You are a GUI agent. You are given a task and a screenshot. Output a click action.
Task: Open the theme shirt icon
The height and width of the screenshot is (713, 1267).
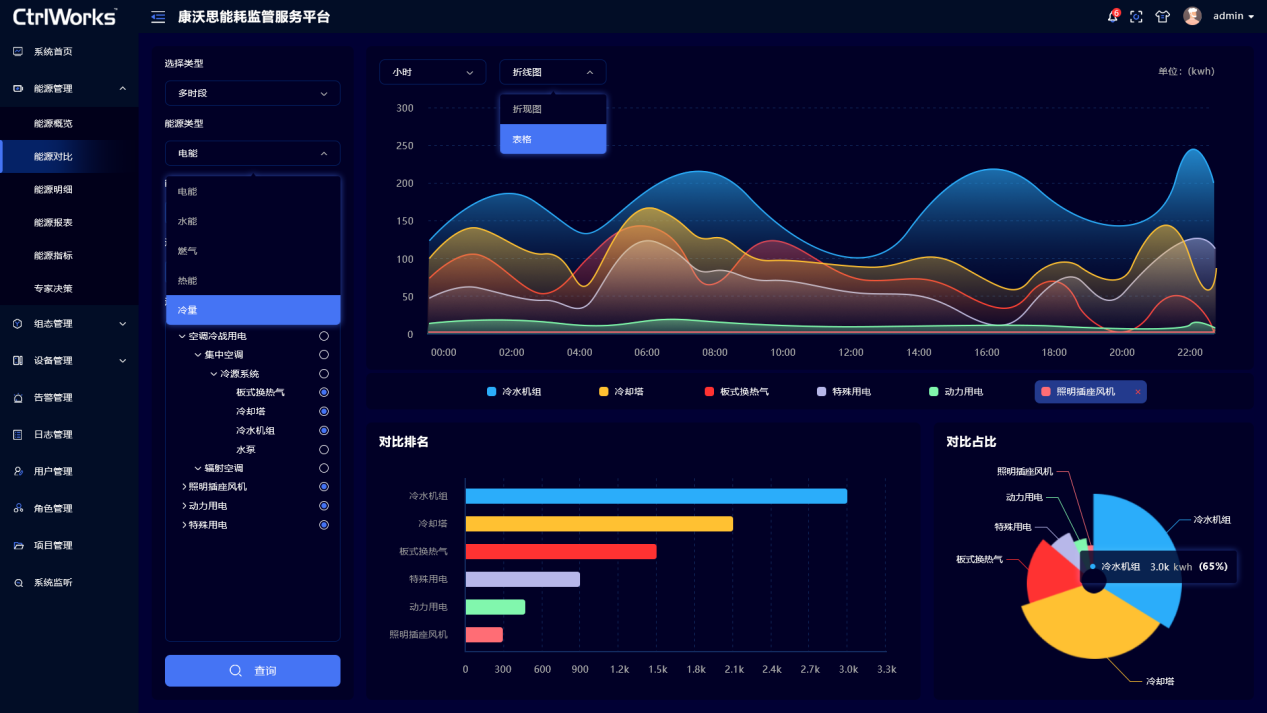pos(1162,17)
